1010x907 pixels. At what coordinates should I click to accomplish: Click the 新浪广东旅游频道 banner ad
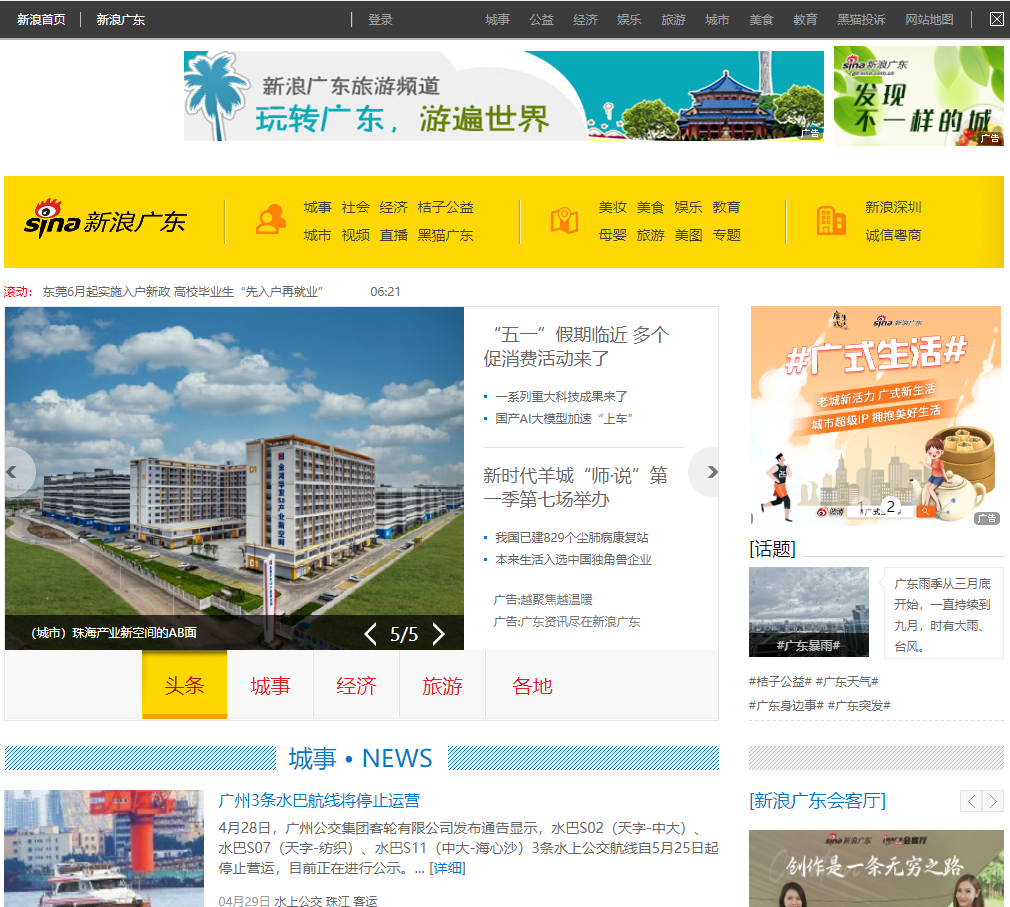(x=504, y=96)
